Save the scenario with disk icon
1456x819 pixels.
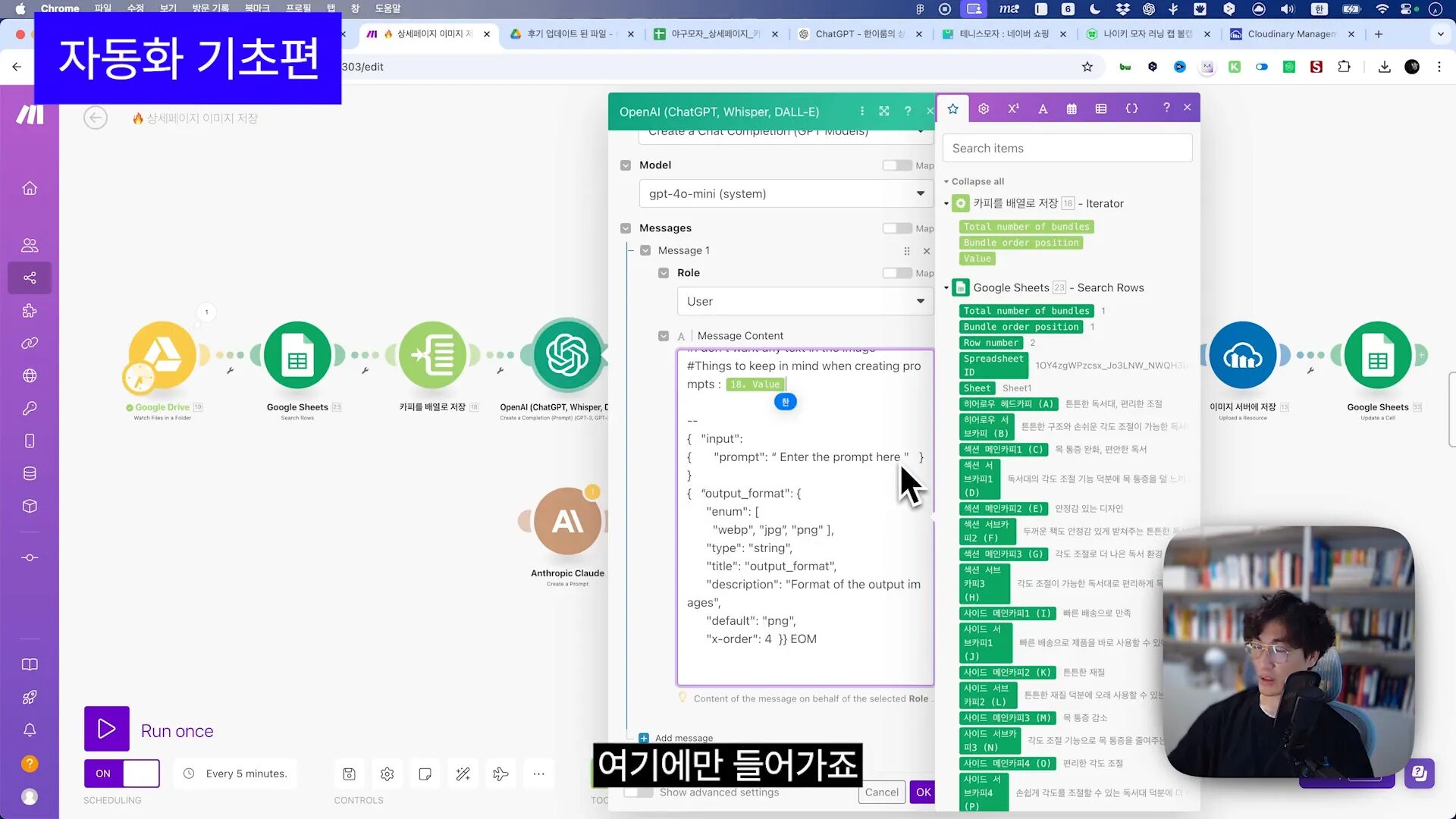[x=349, y=773]
